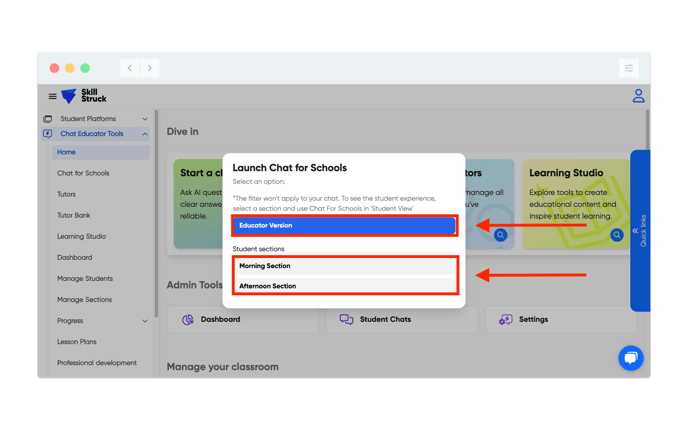Open the Admin Tools Dashboard button
The image size is (688, 430).
click(243, 319)
